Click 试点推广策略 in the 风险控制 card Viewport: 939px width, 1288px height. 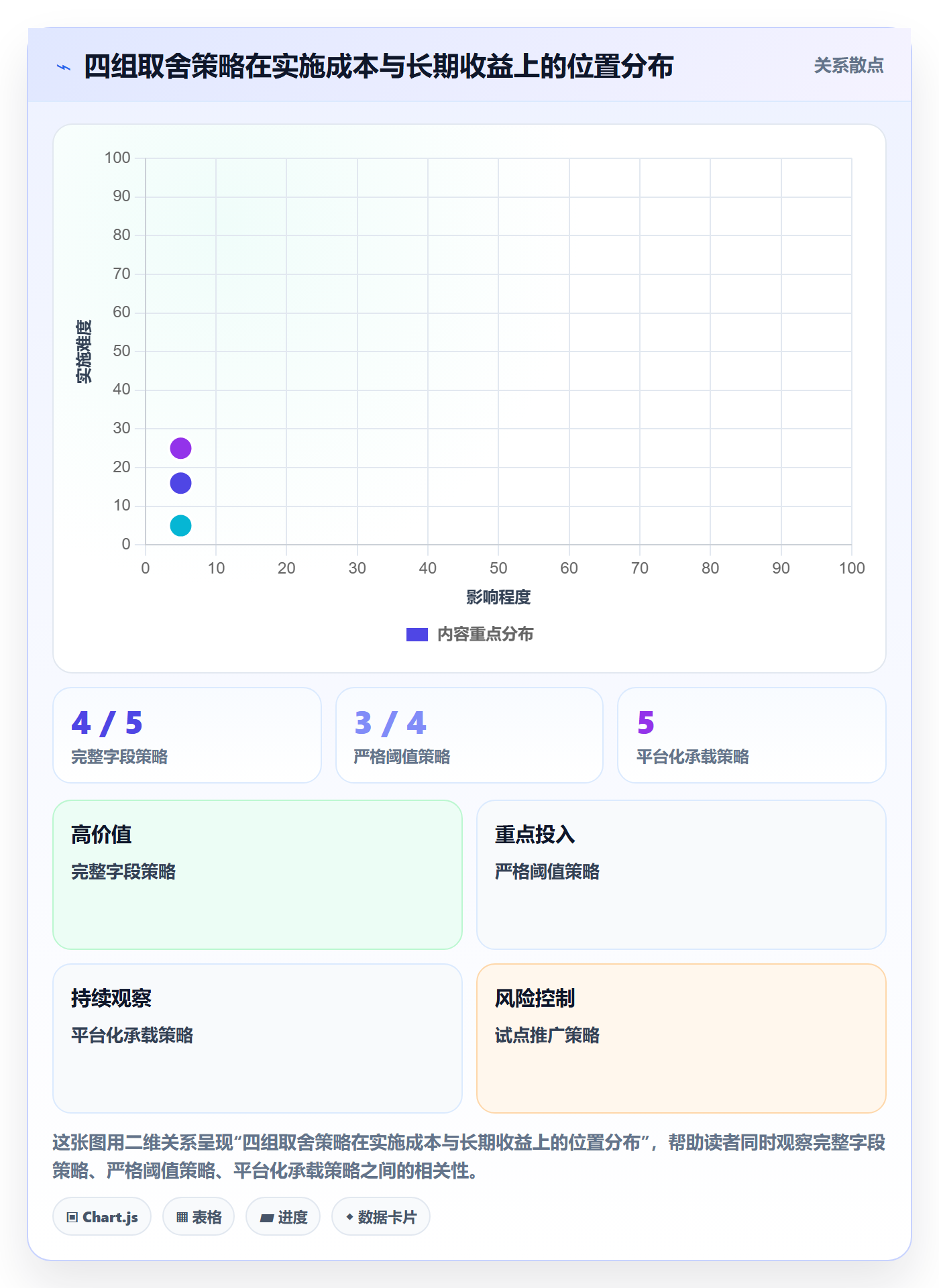(x=547, y=1035)
